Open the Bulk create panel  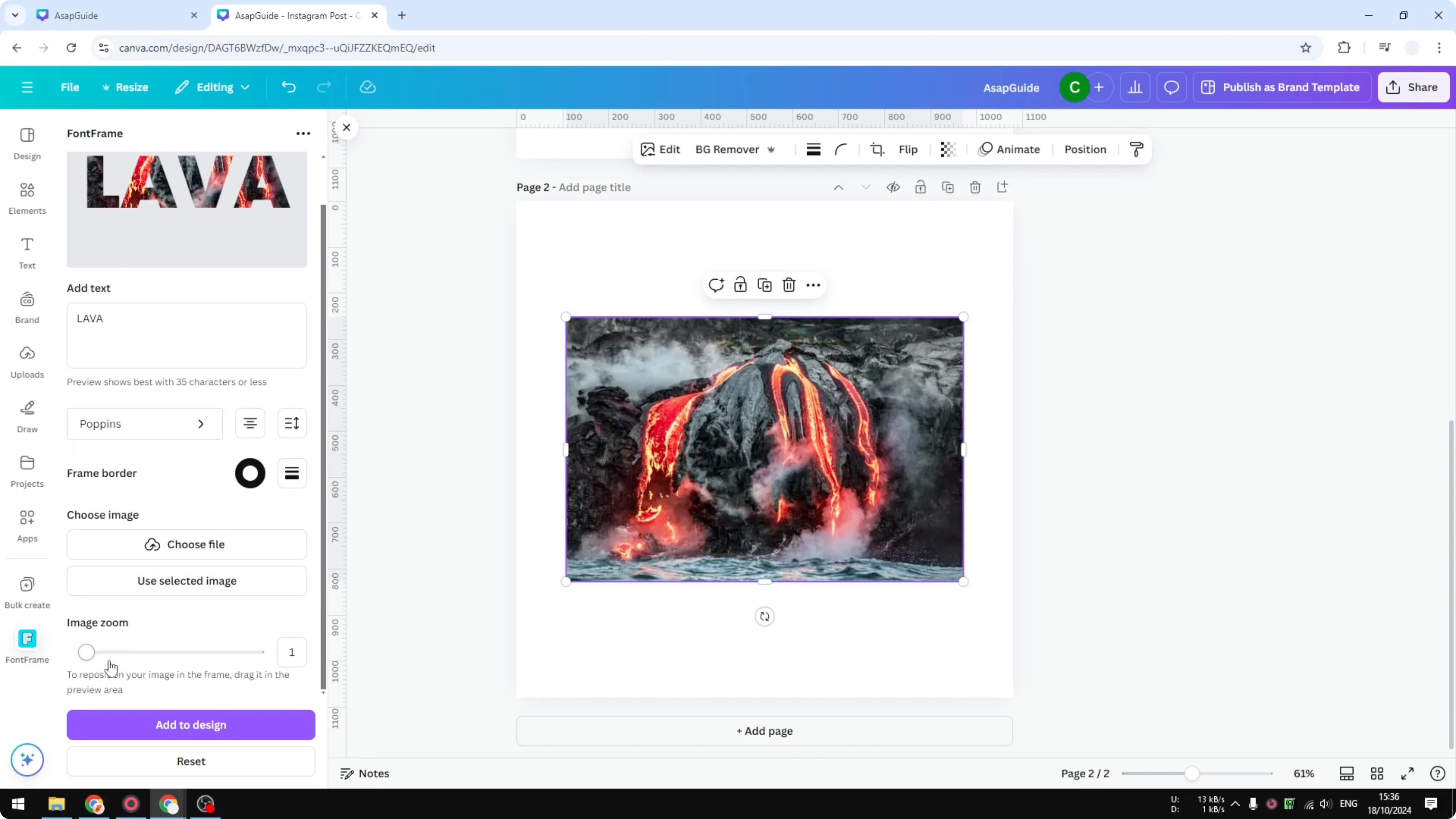tap(27, 592)
